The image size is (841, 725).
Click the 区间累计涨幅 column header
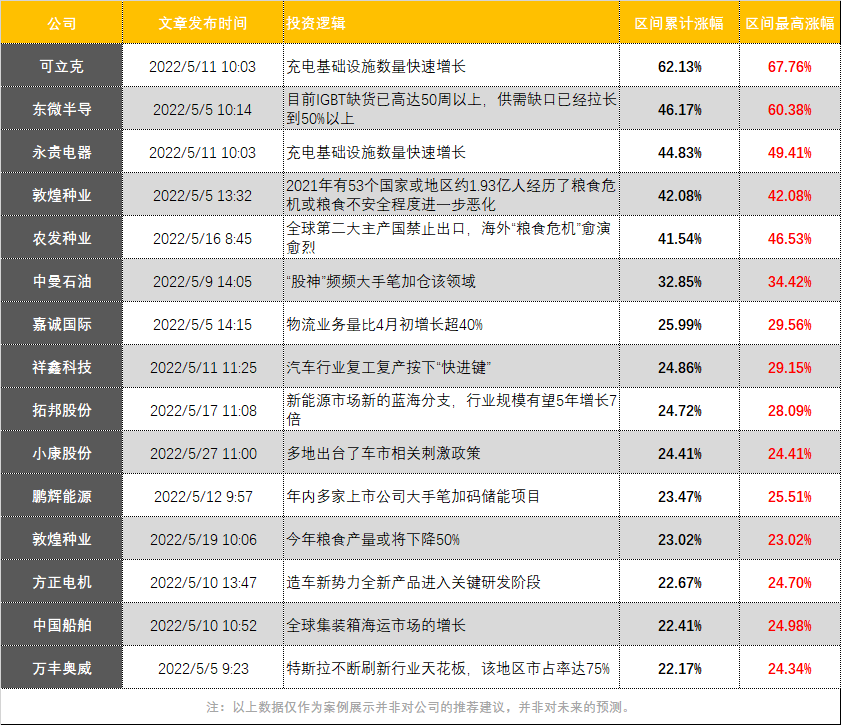[679, 23]
